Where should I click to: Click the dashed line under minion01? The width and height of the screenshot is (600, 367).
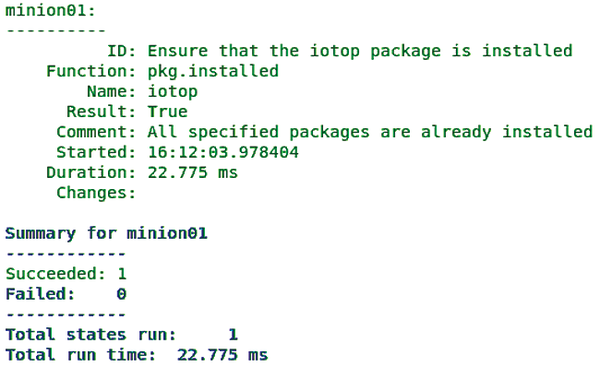(x=56, y=31)
